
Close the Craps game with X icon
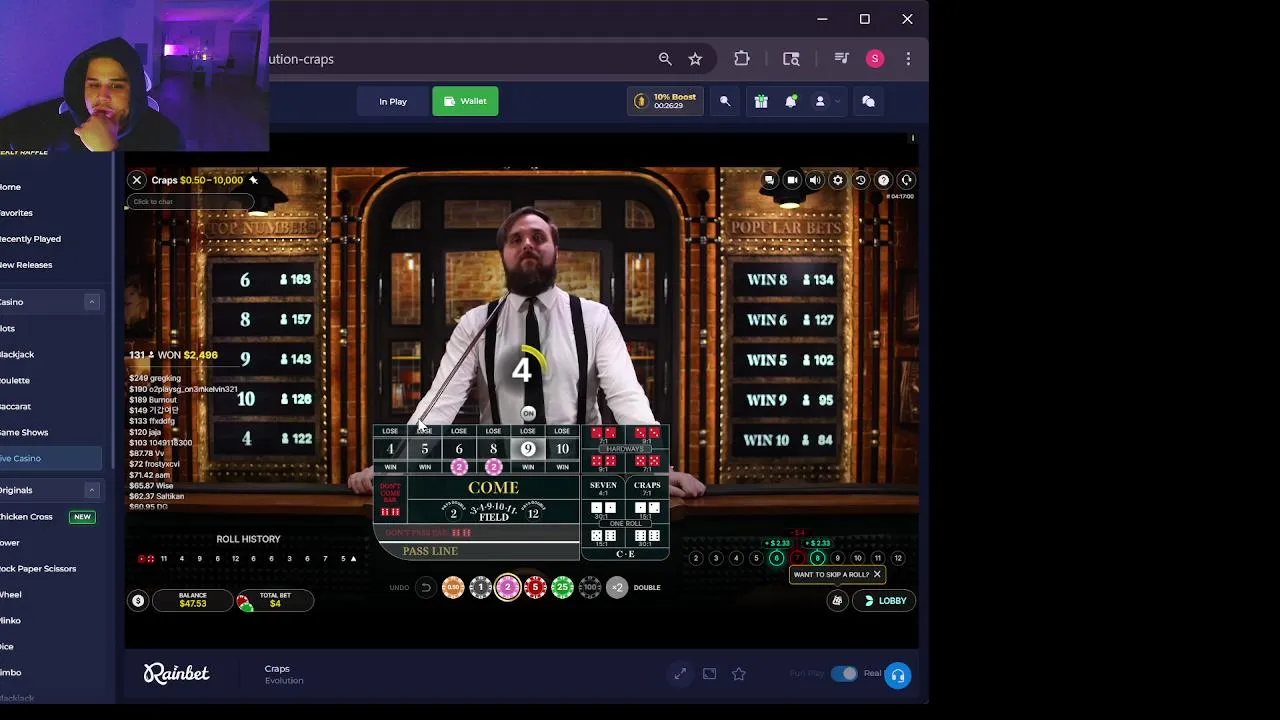click(x=137, y=180)
